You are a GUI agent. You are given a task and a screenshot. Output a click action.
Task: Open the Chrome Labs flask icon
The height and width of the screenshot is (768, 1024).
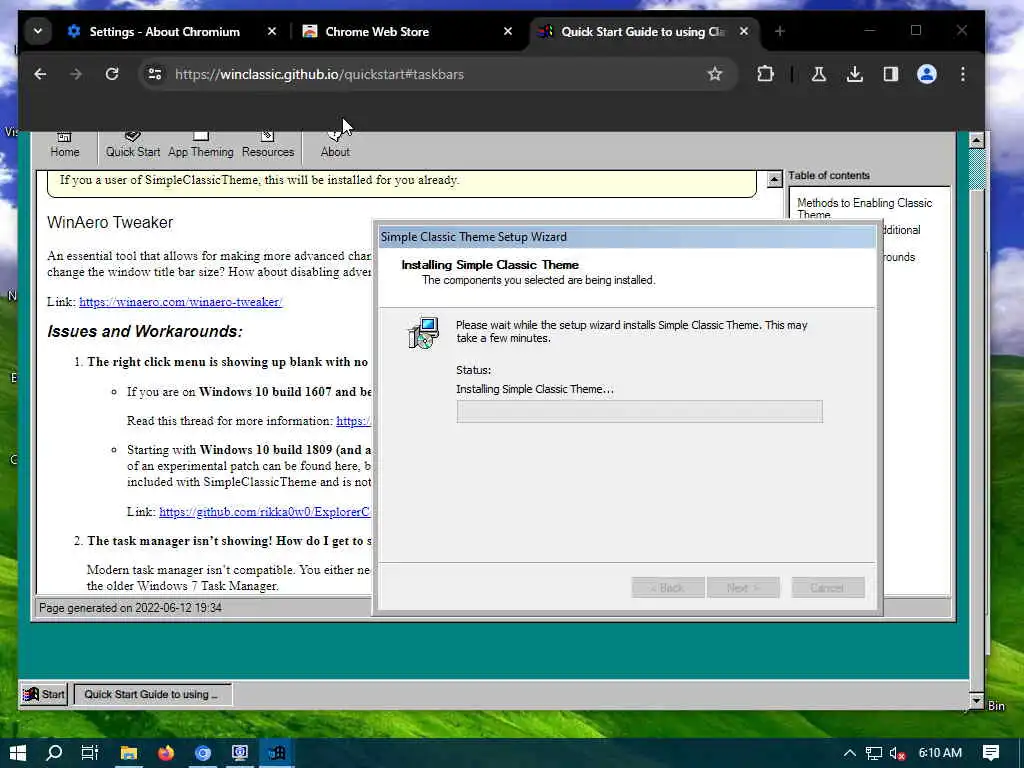pos(818,74)
